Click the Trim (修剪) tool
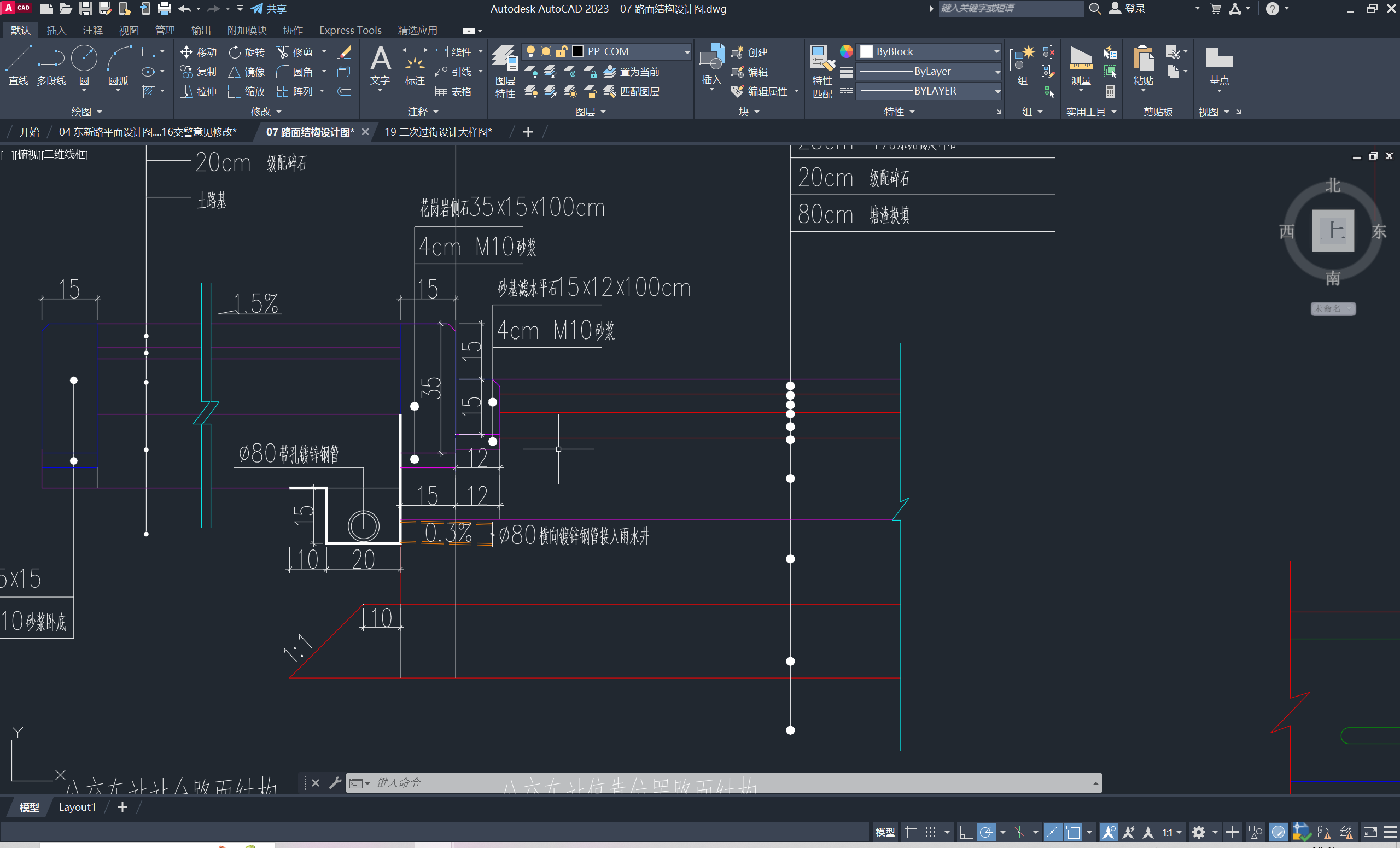Viewport: 1400px width, 848px height. [x=295, y=52]
